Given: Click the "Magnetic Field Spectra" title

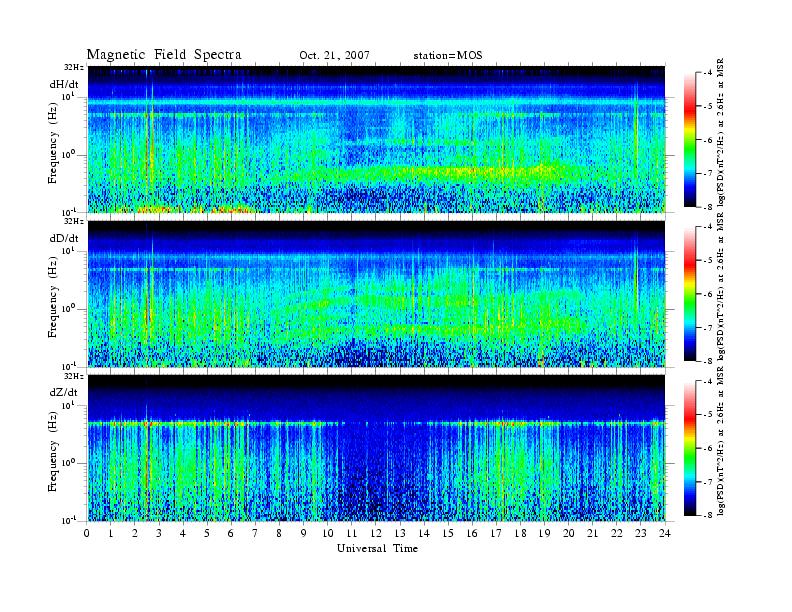Looking at the screenshot, I should tap(164, 55).
